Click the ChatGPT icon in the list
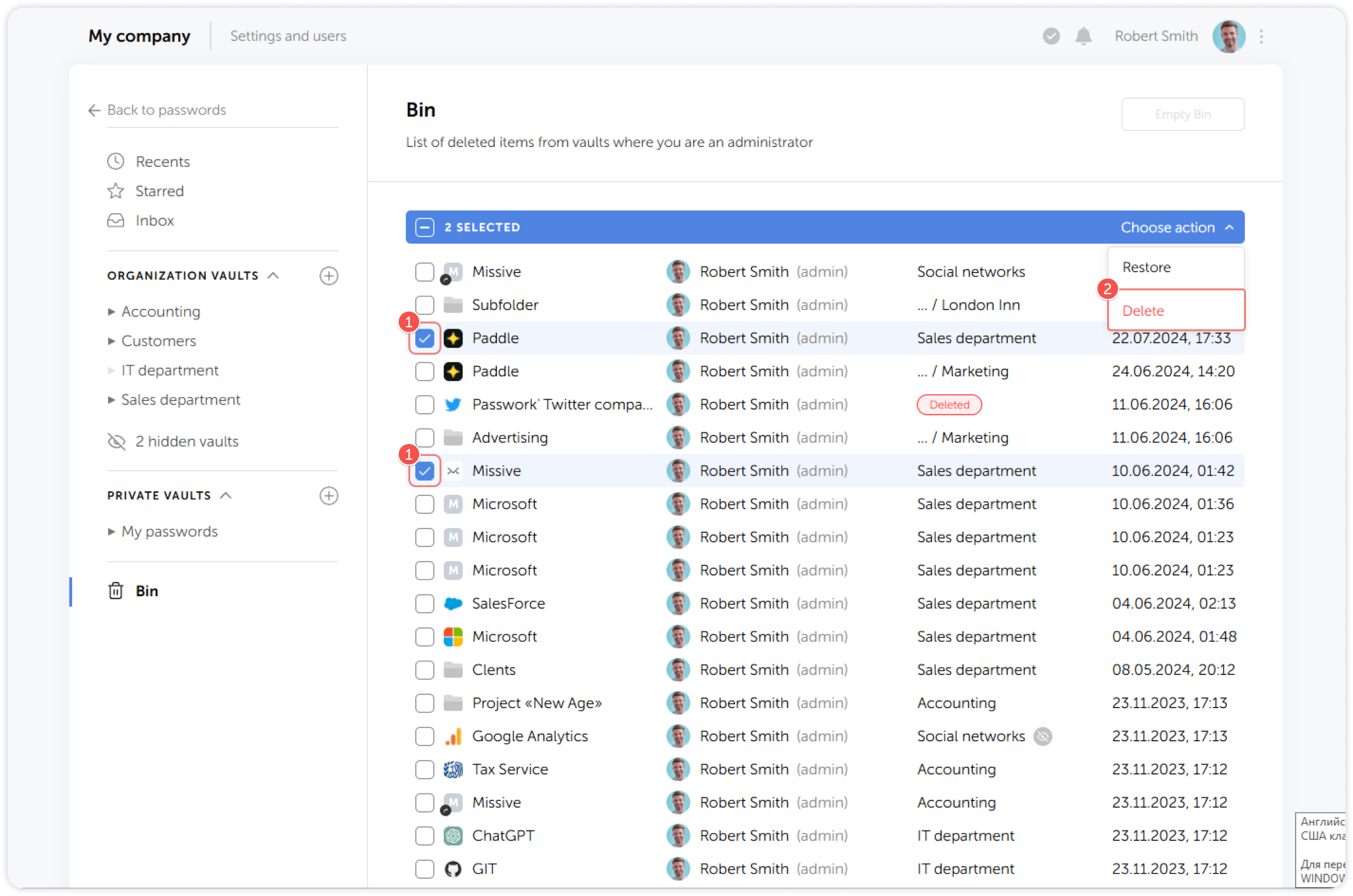This screenshot has height=896, width=1353. click(x=453, y=836)
